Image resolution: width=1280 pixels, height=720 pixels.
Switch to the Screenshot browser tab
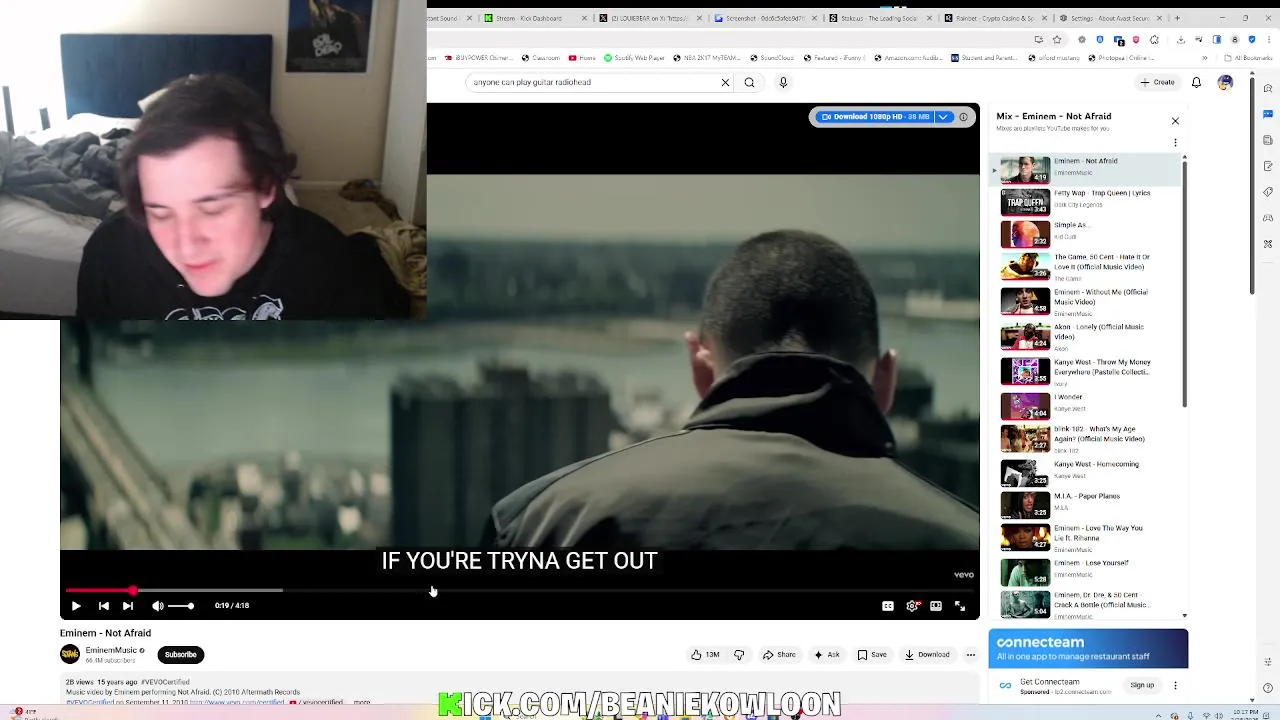[x=765, y=18]
